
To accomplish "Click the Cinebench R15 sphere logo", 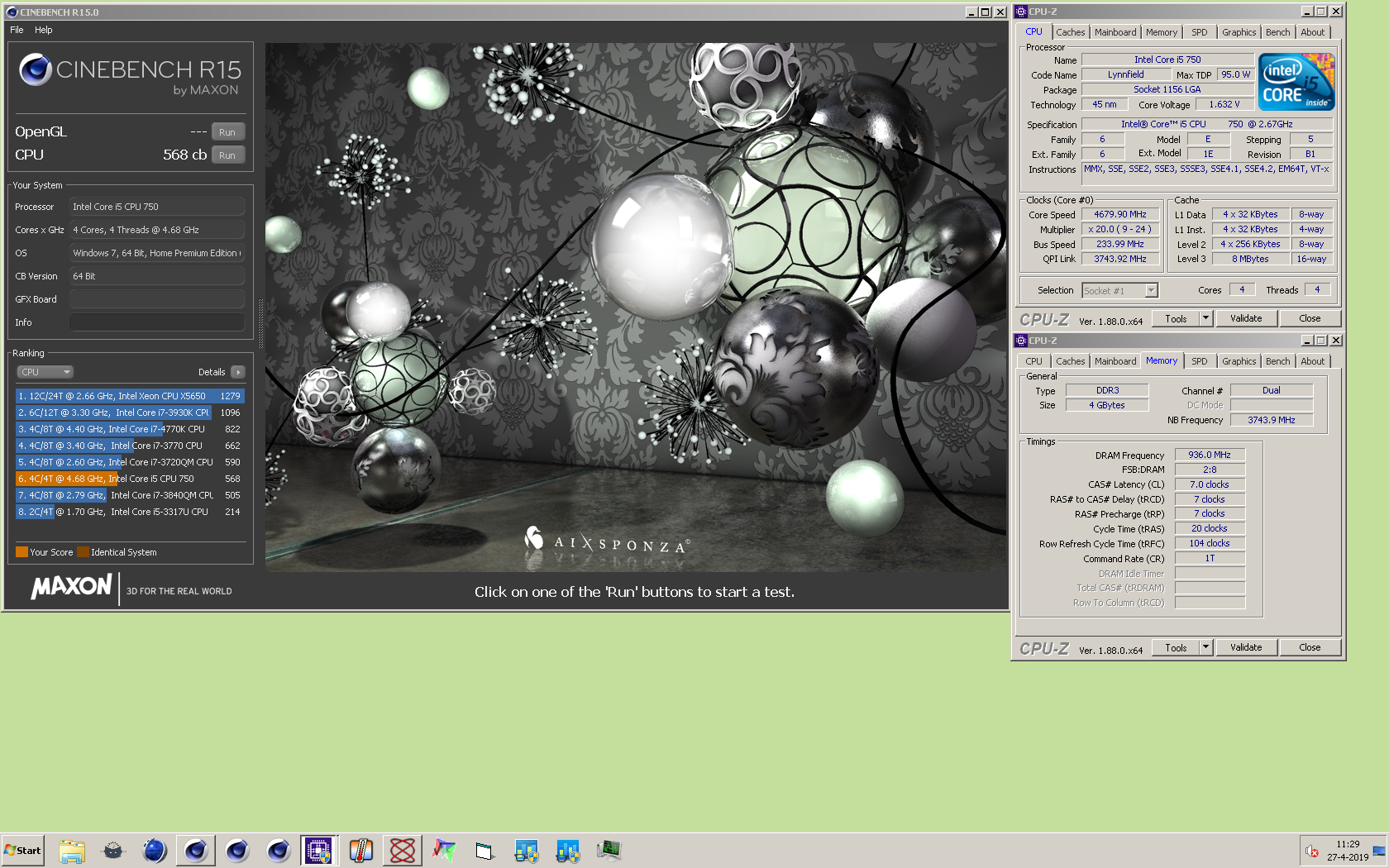I will (36, 69).
